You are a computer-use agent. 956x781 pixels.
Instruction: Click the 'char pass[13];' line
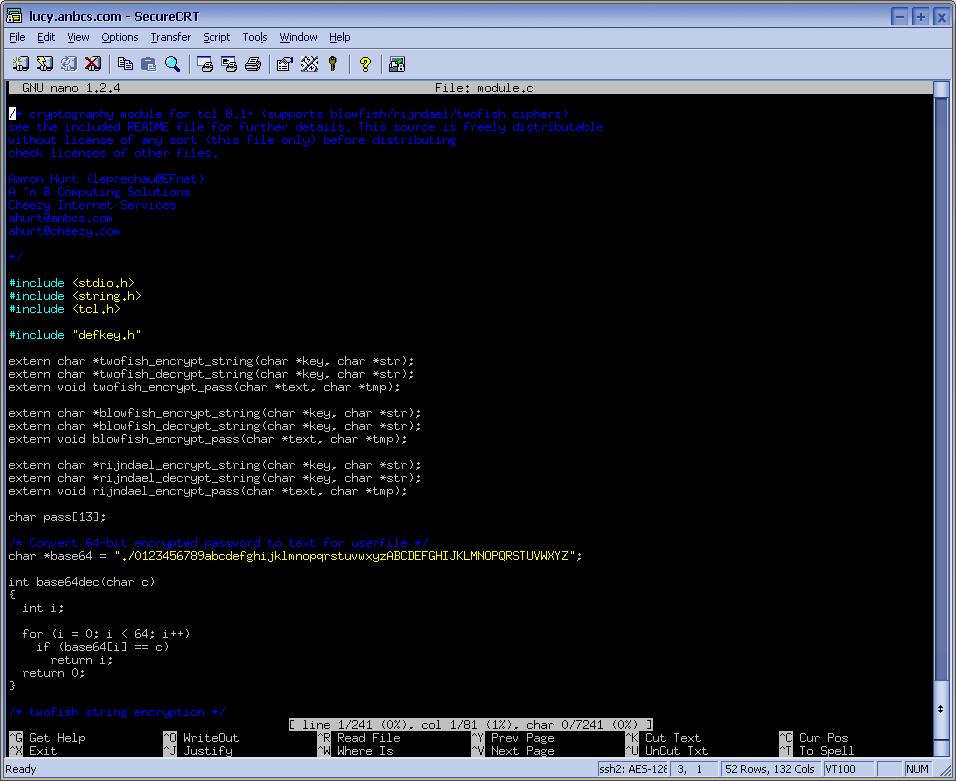(x=57, y=517)
